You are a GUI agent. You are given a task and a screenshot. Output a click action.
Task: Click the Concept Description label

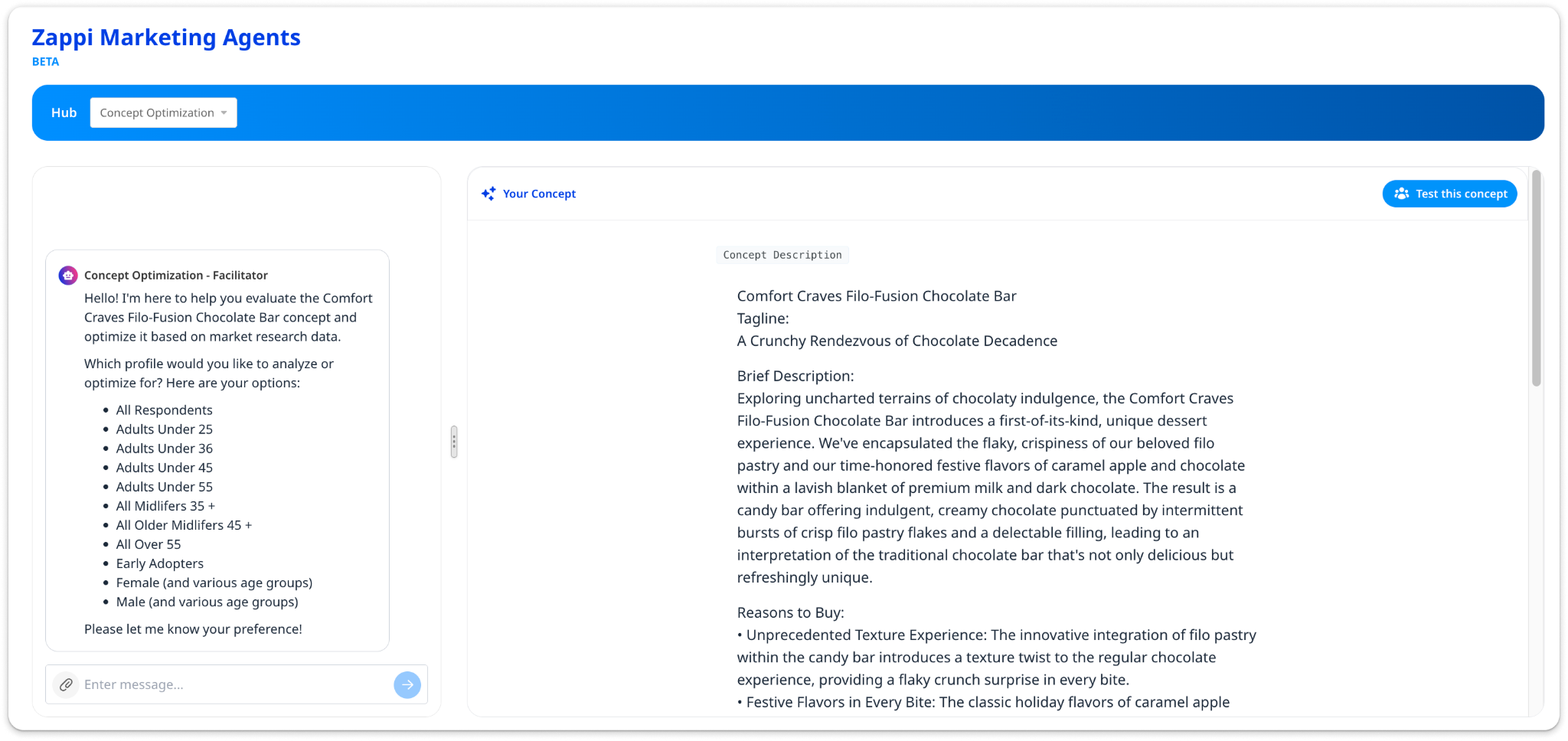(782, 255)
